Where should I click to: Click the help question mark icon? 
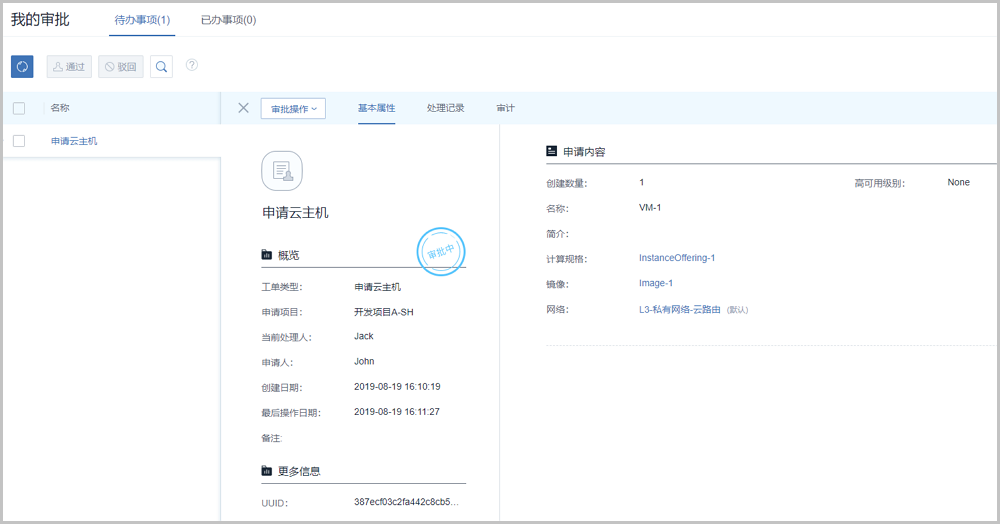point(192,65)
